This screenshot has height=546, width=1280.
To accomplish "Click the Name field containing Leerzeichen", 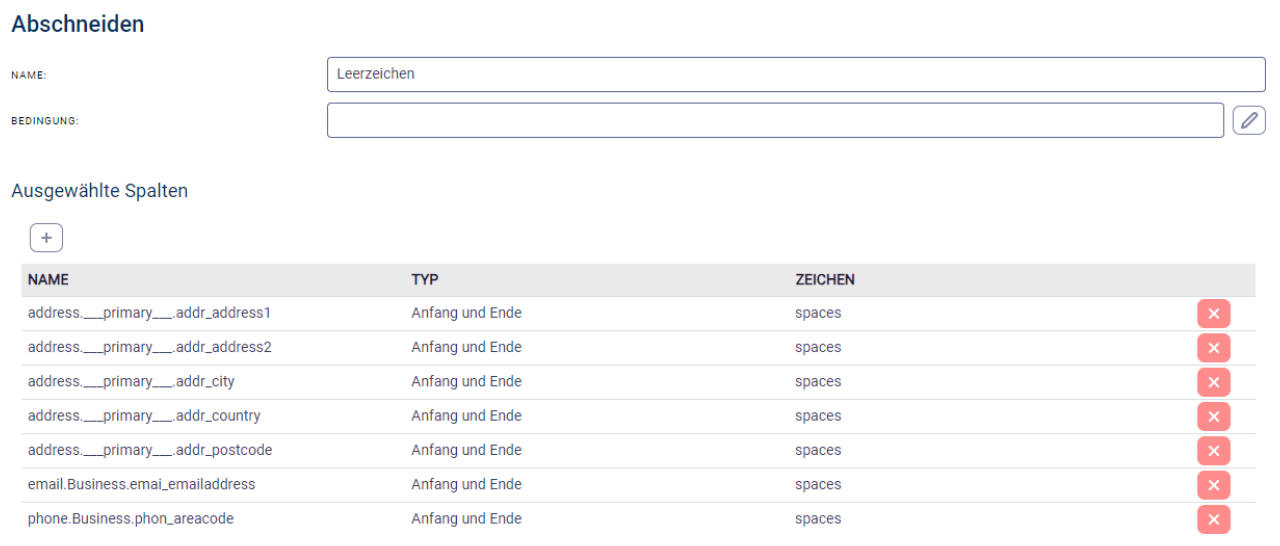I will pyautogui.click(x=795, y=74).
